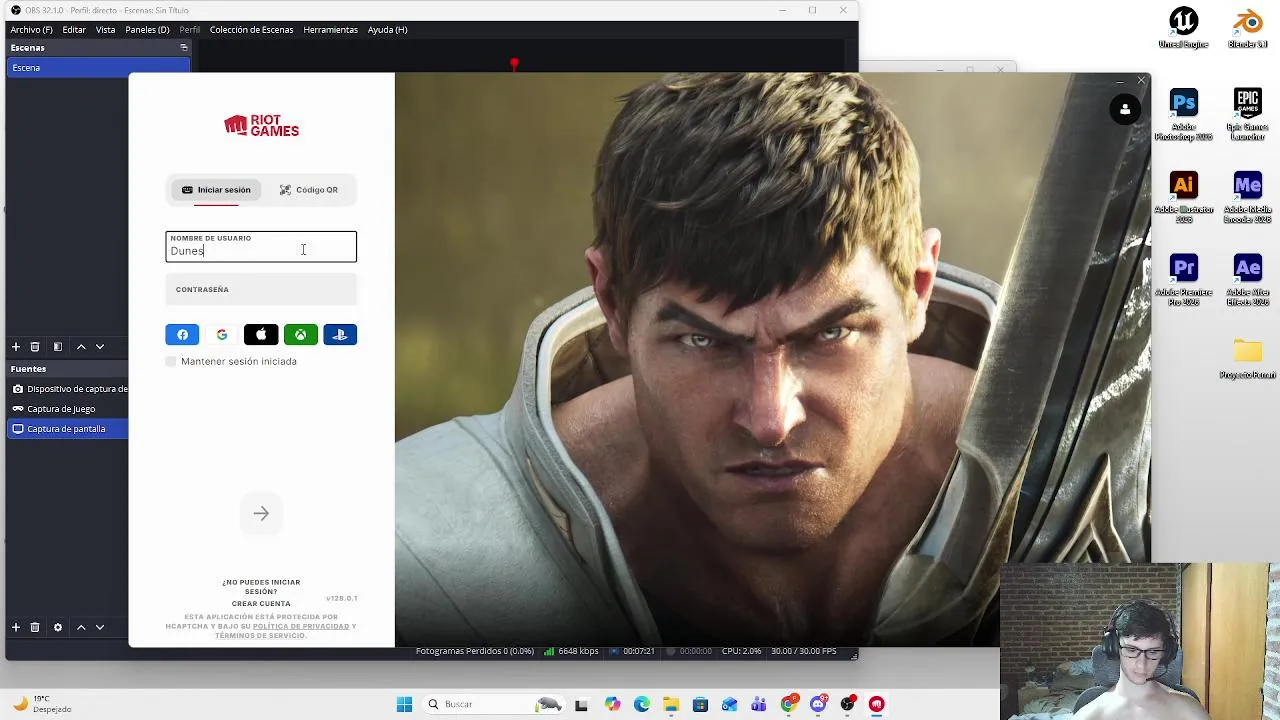
Task: Toggle Mantener sesión iniciada checkbox
Action: (x=171, y=362)
